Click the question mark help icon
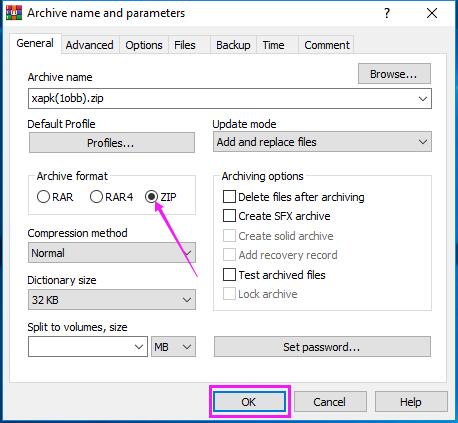Viewport: 458px width, 423px height. coord(387,13)
